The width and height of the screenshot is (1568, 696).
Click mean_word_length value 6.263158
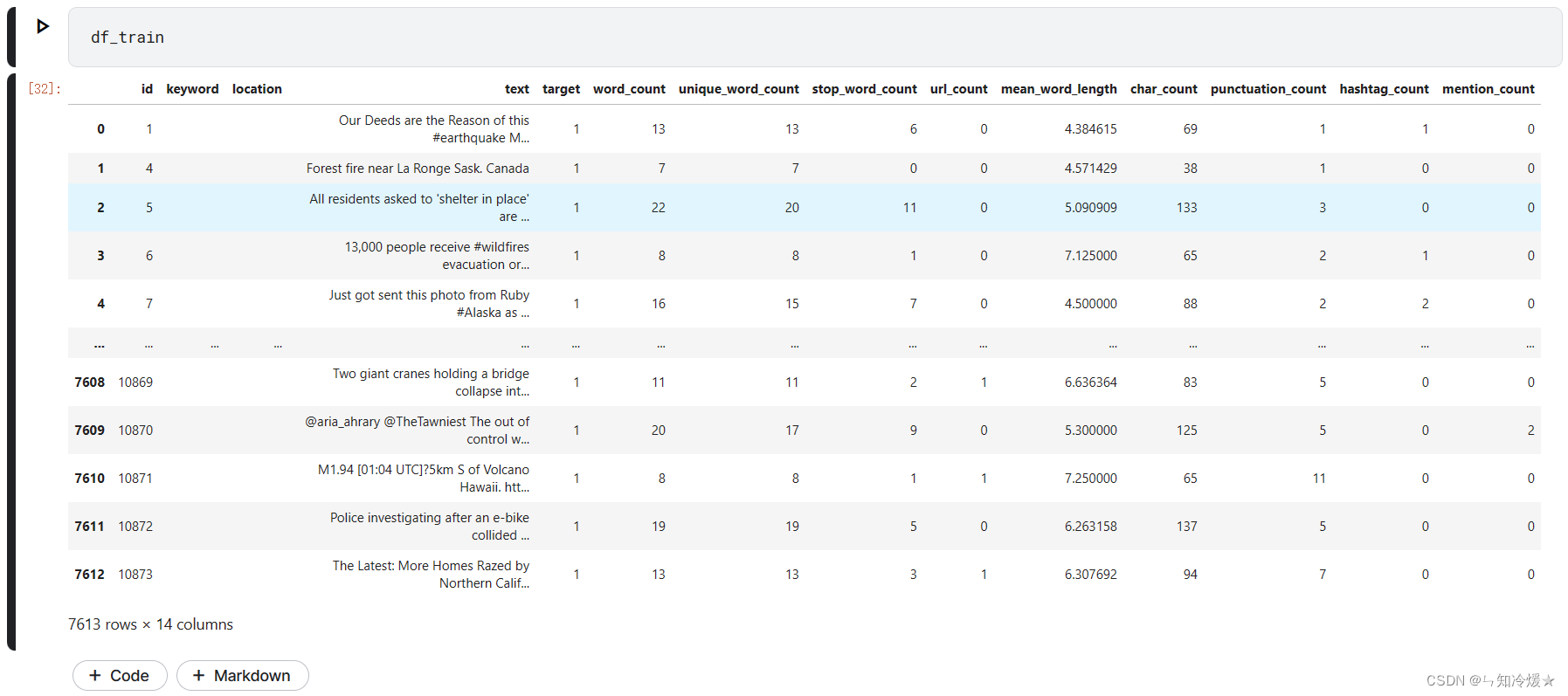click(x=1090, y=527)
